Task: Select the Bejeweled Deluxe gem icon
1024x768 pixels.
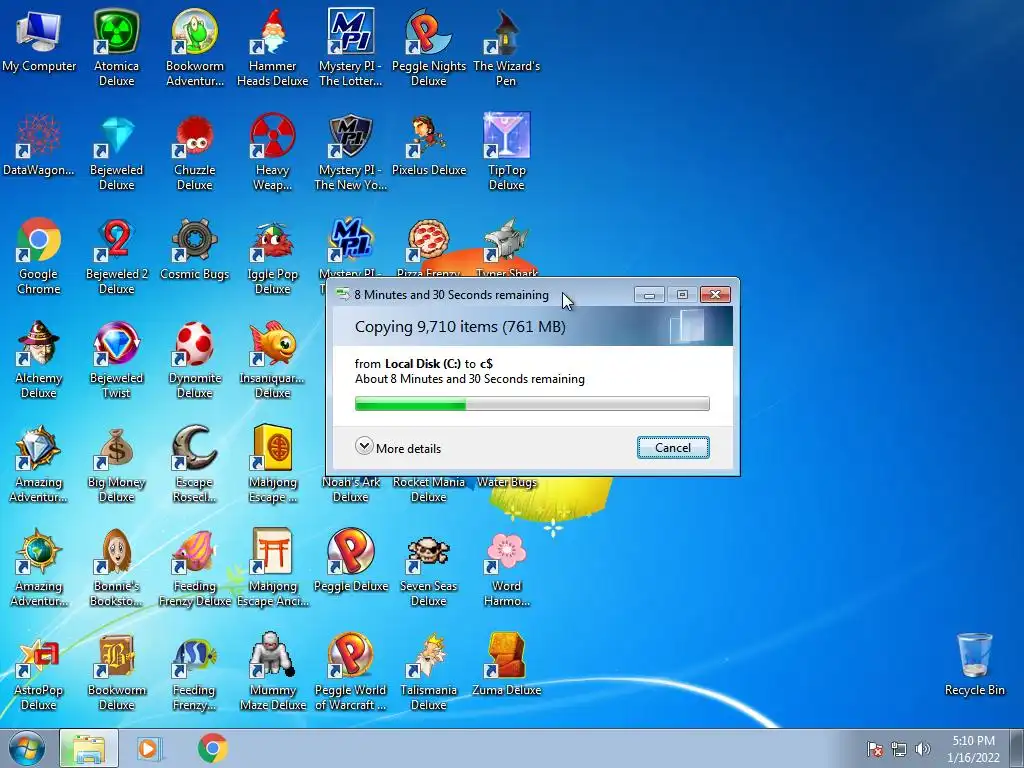Action: [116, 152]
